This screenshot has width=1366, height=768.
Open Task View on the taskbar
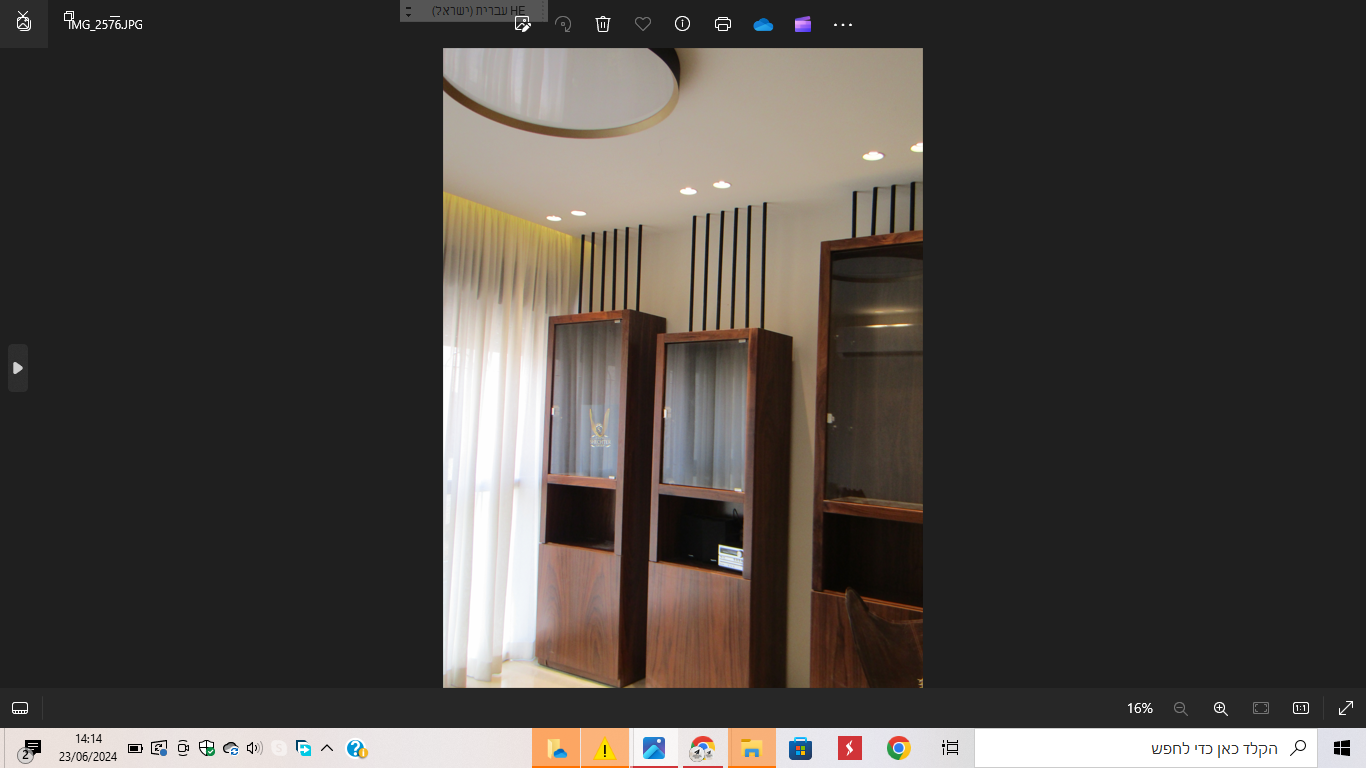(950, 748)
